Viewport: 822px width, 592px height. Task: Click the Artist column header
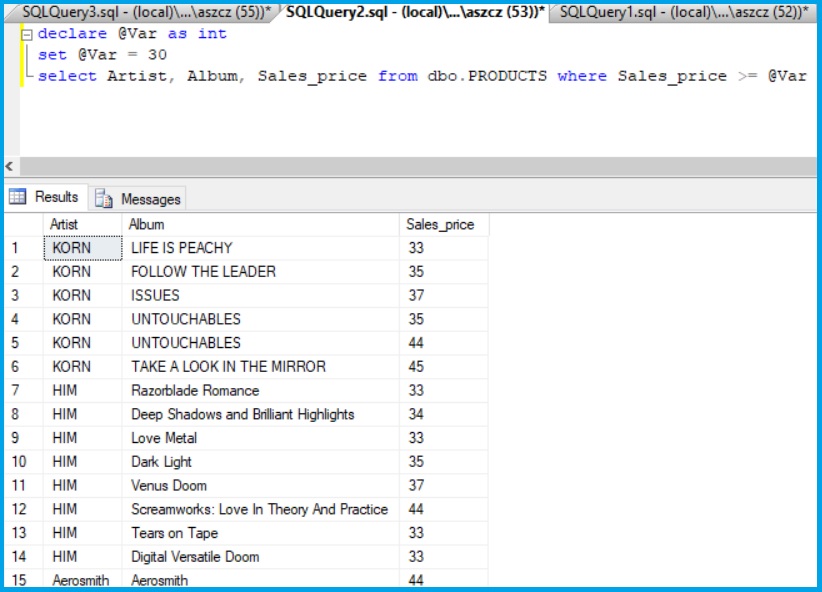[65, 224]
